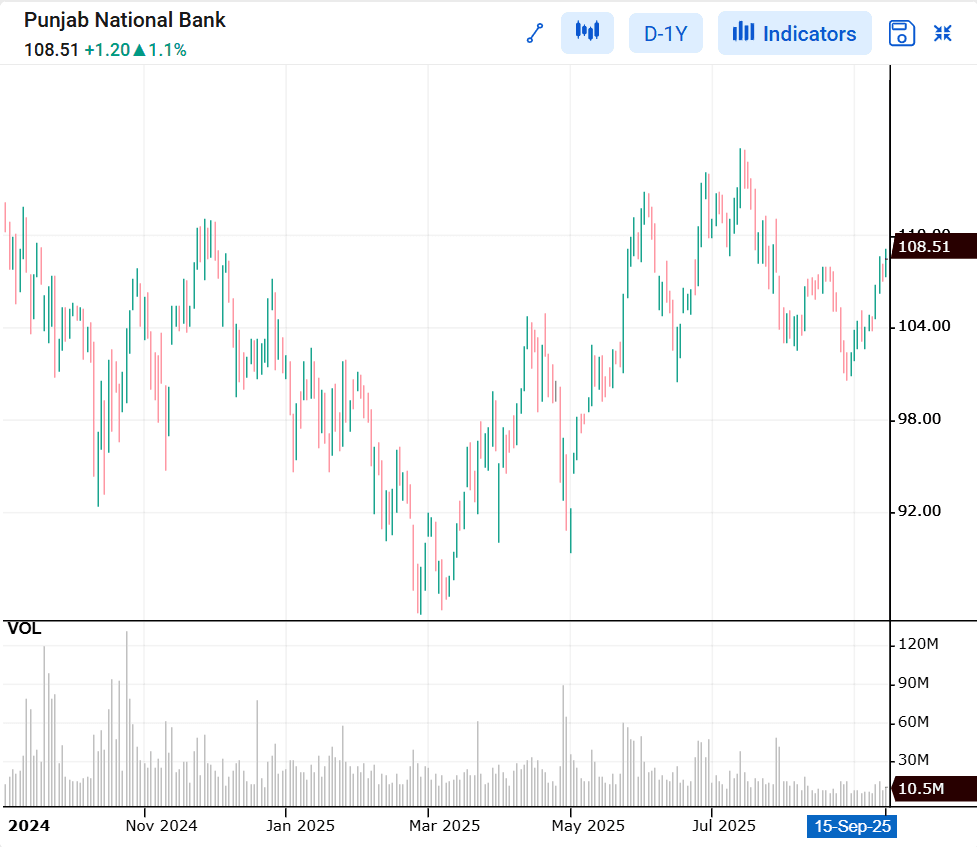Click the 92.00 price axis label
The height and width of the screenshot is (847, 977).
point(920,511)
